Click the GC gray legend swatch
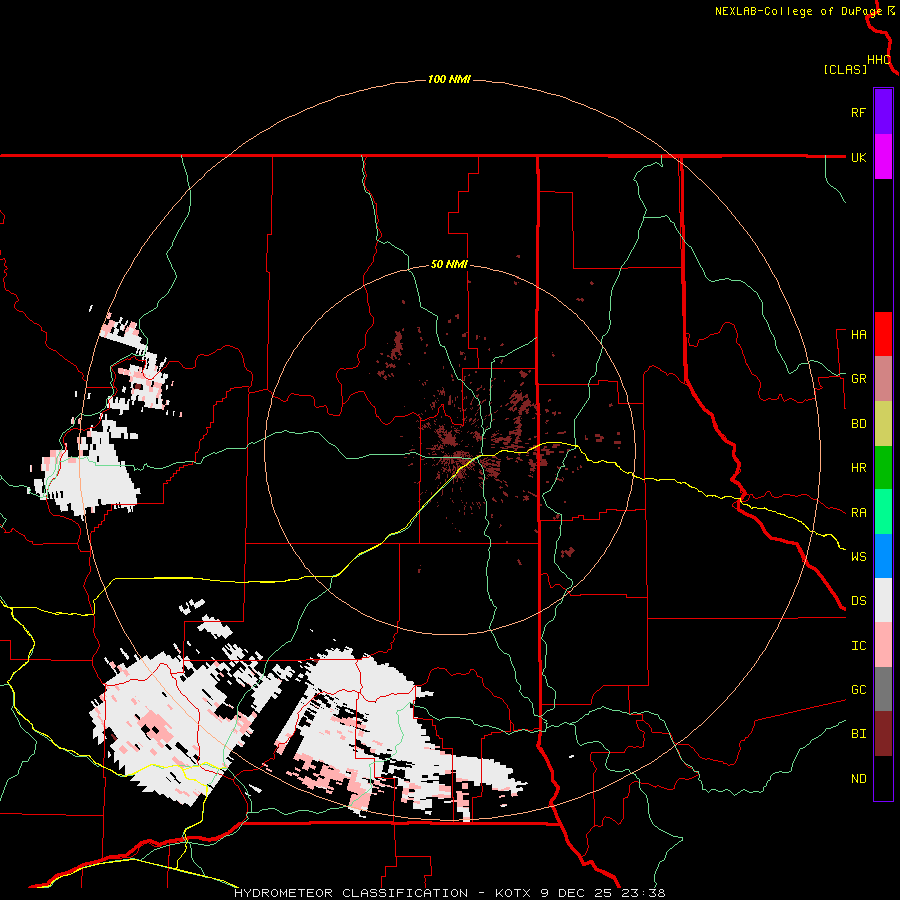Image resolution: width=900 pixels, height=900 pixels. pos(883,689)
